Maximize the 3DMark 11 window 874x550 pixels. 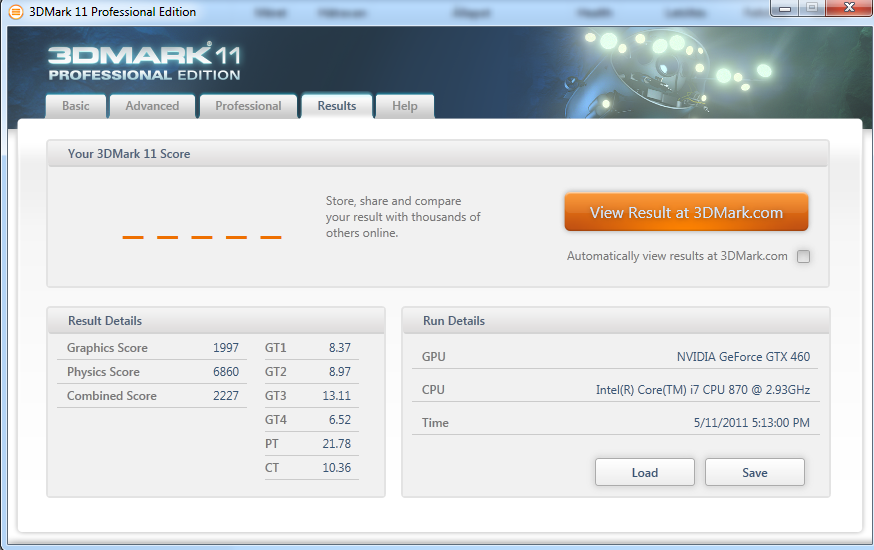812,8
